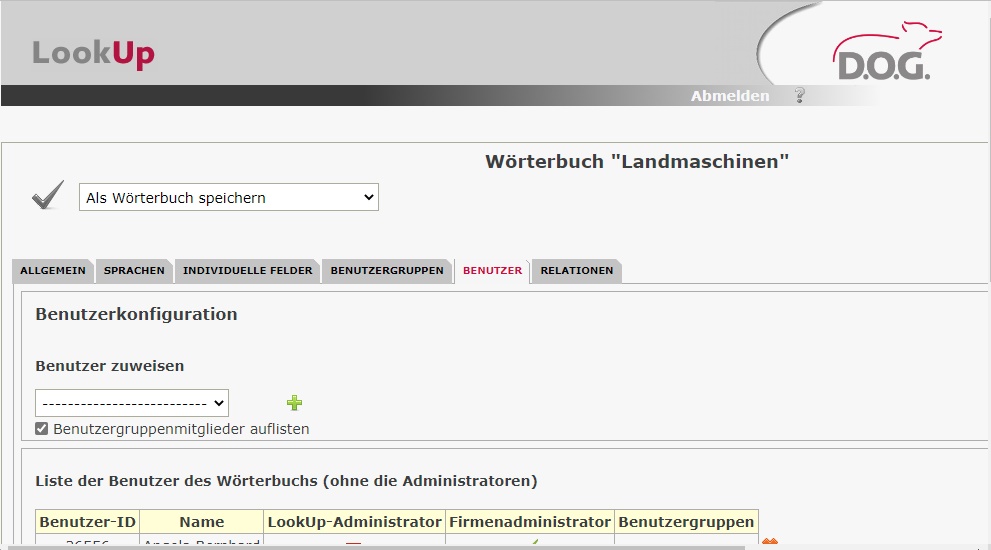Switch to the Allgemein tab

click(x=53, y=271)
